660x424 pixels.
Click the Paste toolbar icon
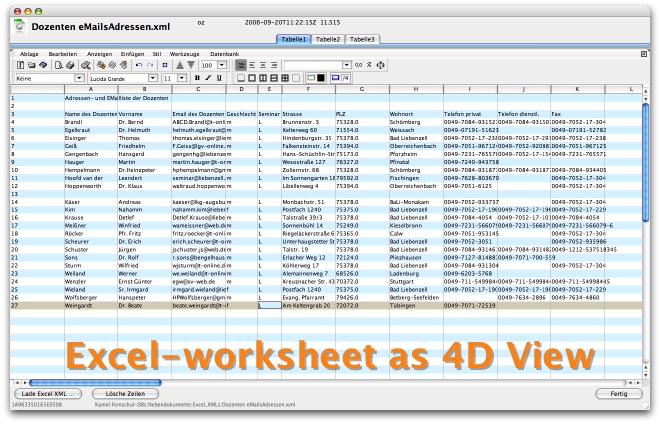click(123, 65)
